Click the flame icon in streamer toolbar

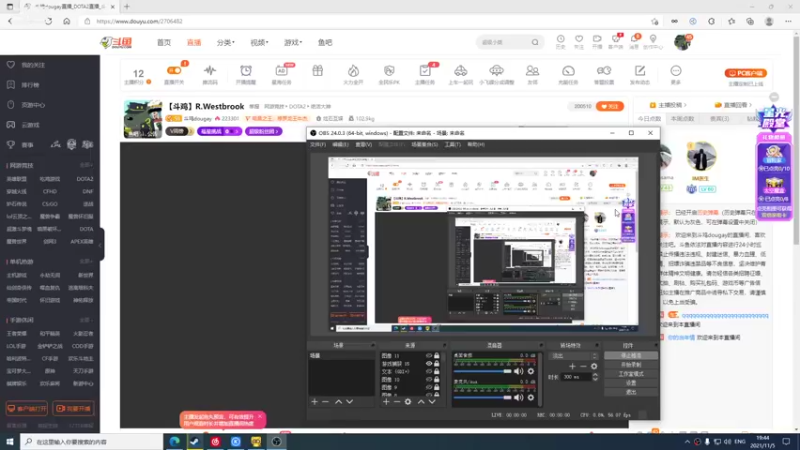pyautogui.click(x=353, y=70)
